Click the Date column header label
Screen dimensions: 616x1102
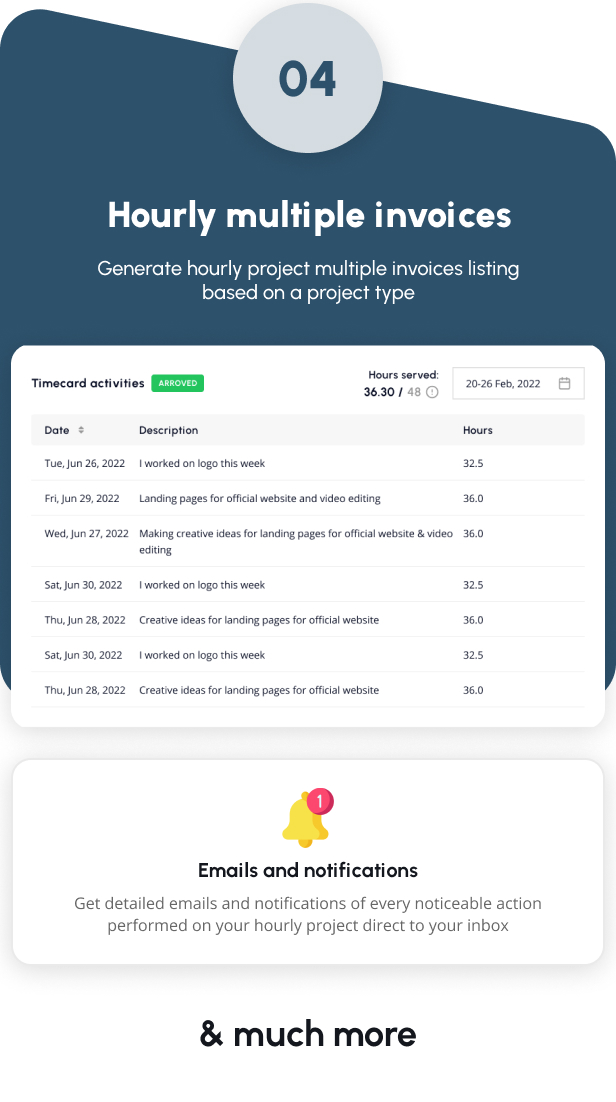pos(57,430)
